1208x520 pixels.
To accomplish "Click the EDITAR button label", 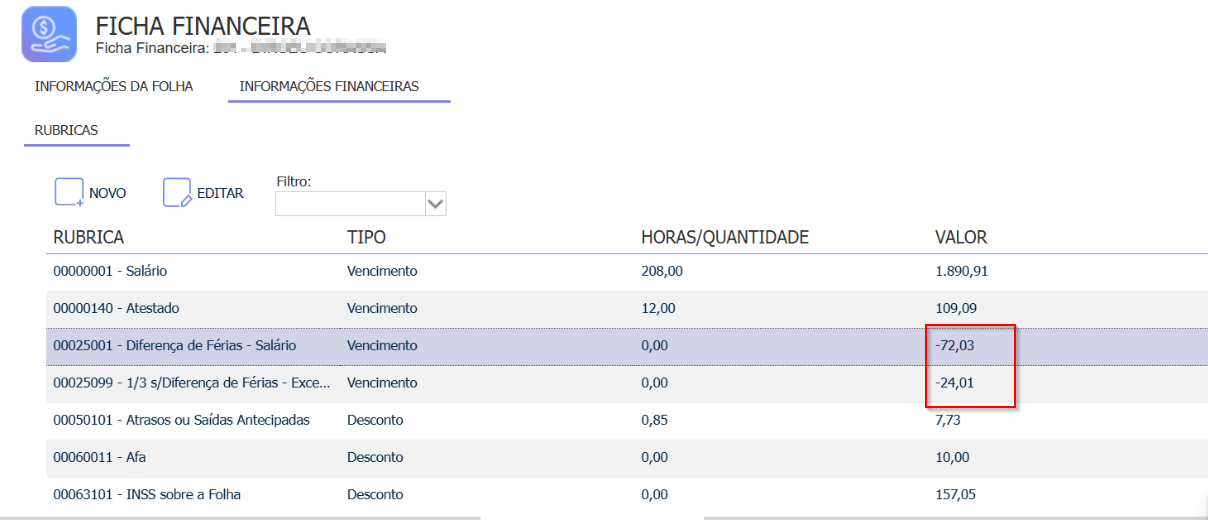I will click(221, 194).
